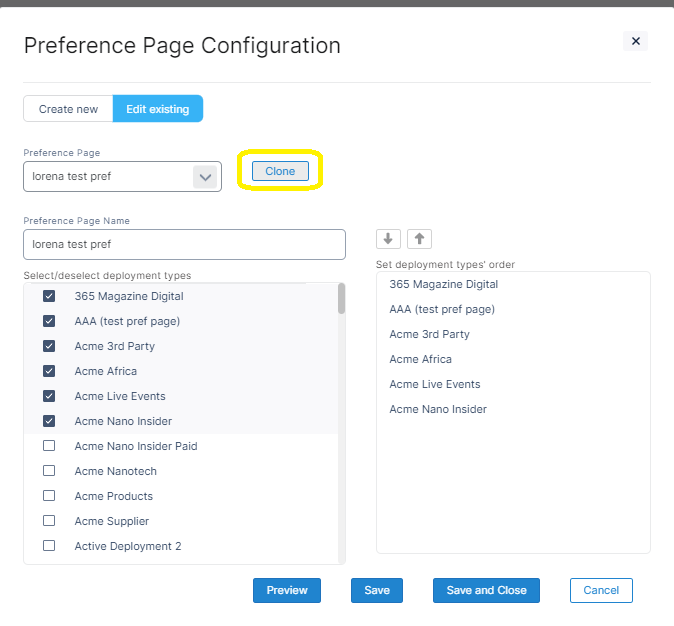This screenshot has width=674, height=626.
Task: Select Acme Nano Insider in order list
Action: tap(438, 409)
